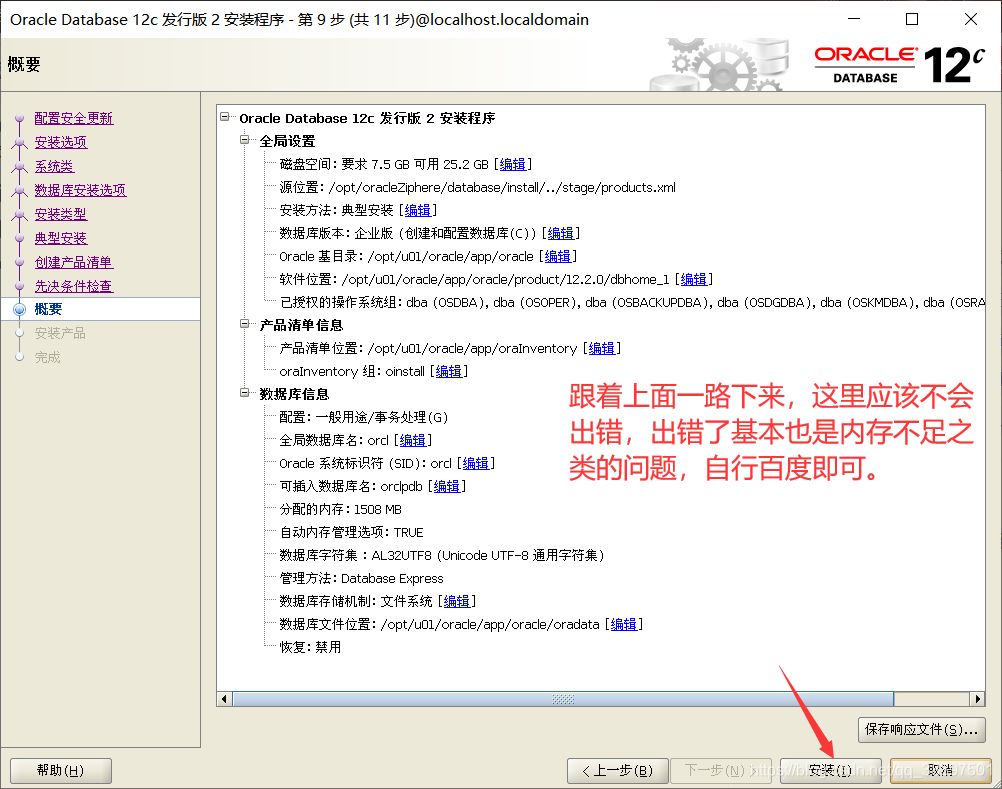The height and width of the screenshot is (789, 1002).
Task: Collapse the 全局设置 section
Action: tap(244, 139)
